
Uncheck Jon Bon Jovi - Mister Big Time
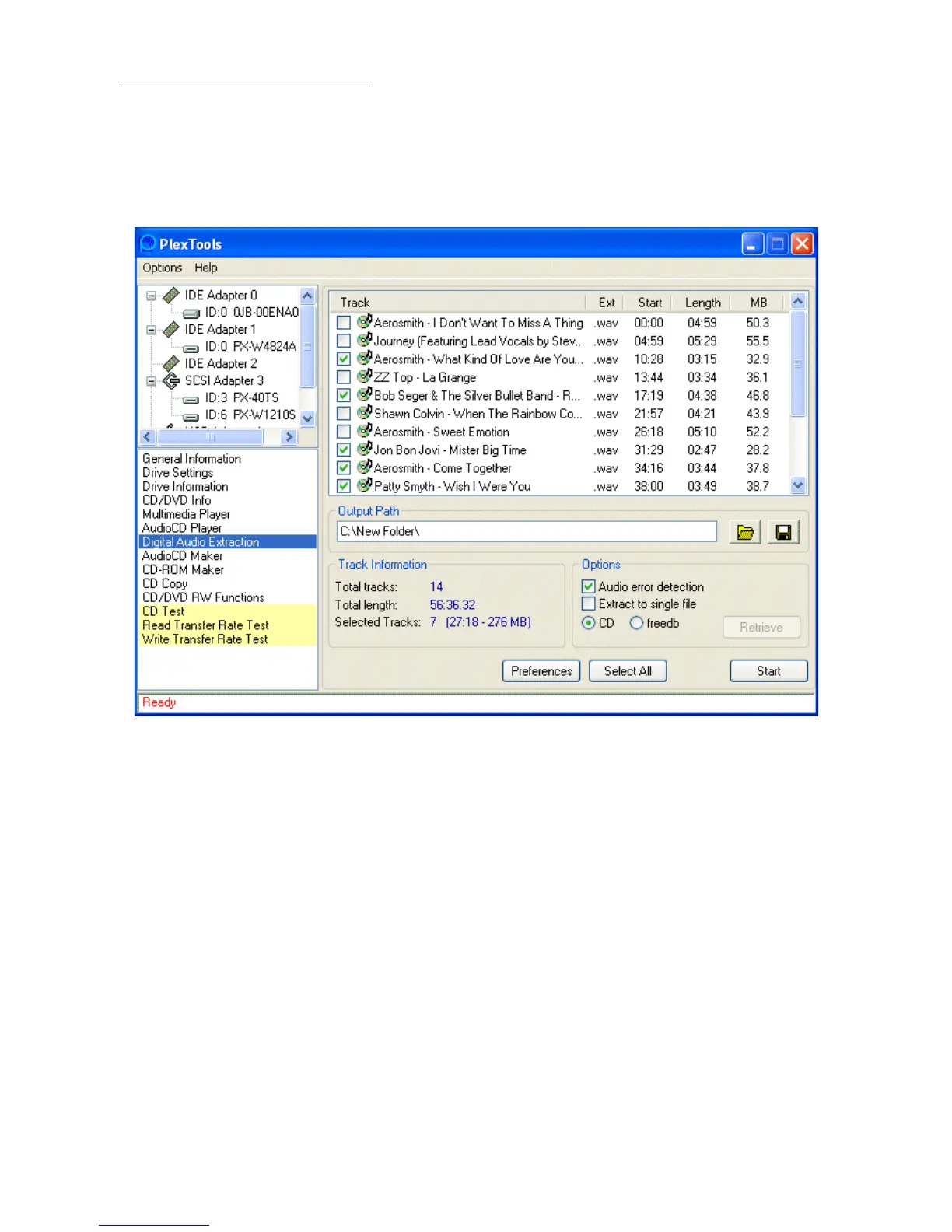pyautogui.click(x=343, y=450)
